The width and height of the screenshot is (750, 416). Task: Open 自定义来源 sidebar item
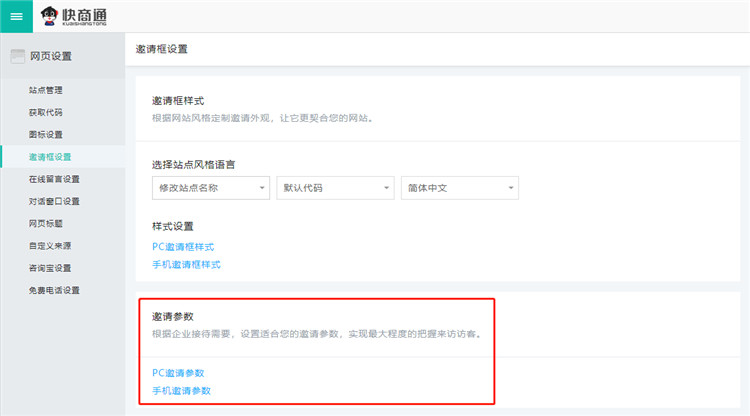click(50, 245)
